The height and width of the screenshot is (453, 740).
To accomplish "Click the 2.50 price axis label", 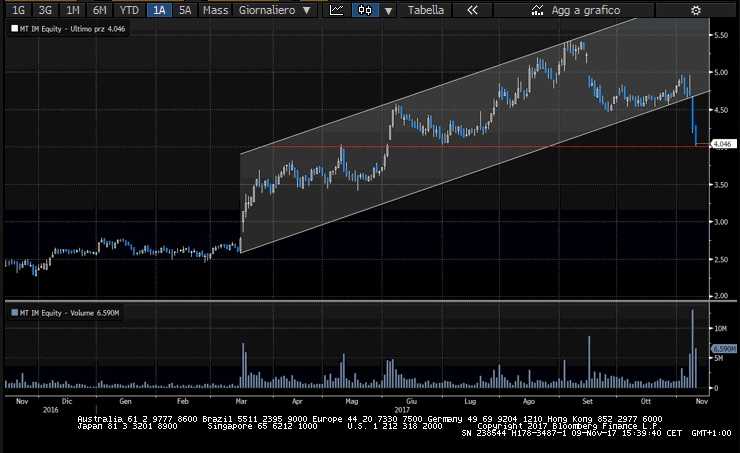I will [721, 260].
